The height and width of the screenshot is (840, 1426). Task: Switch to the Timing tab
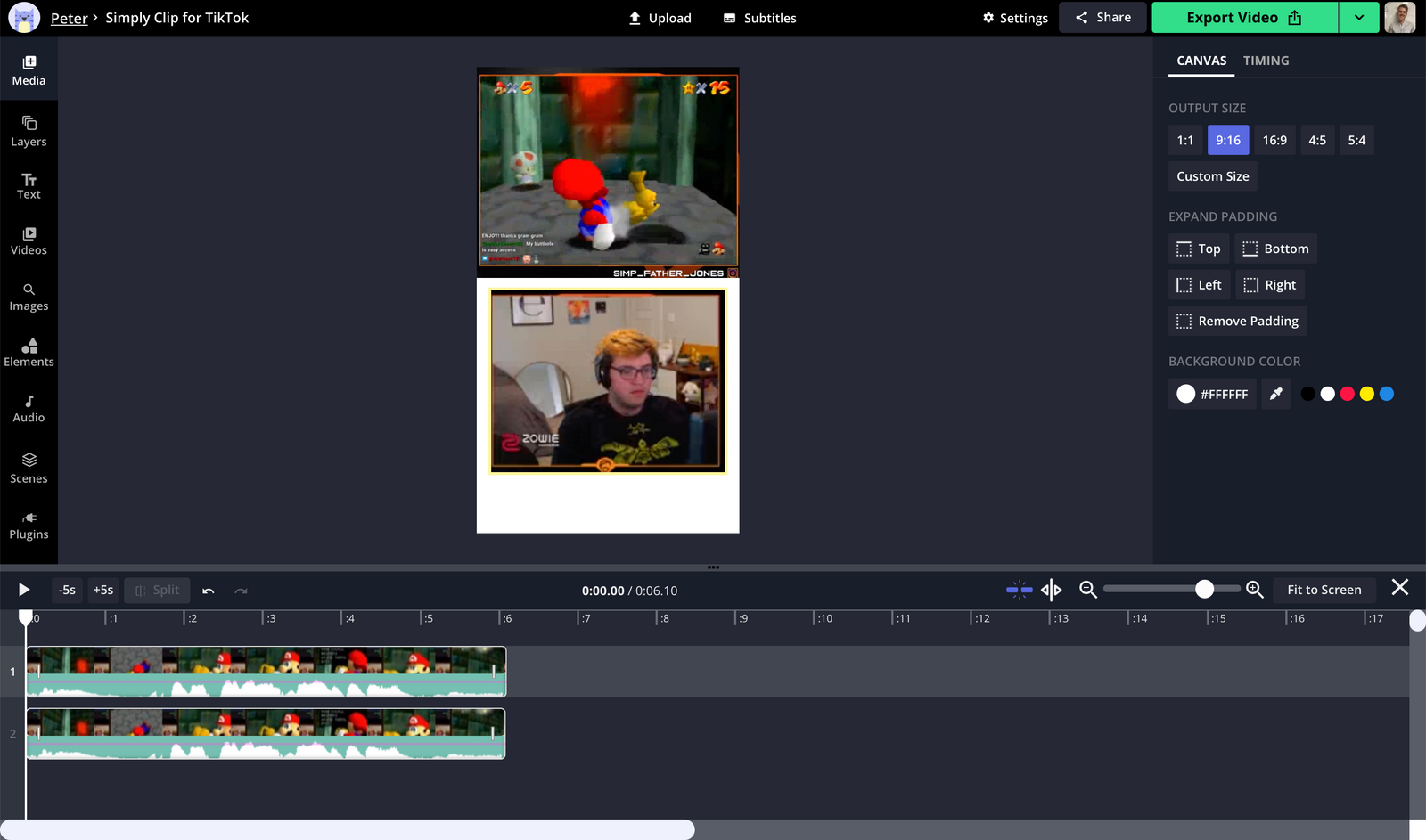tap(1266, 61)
